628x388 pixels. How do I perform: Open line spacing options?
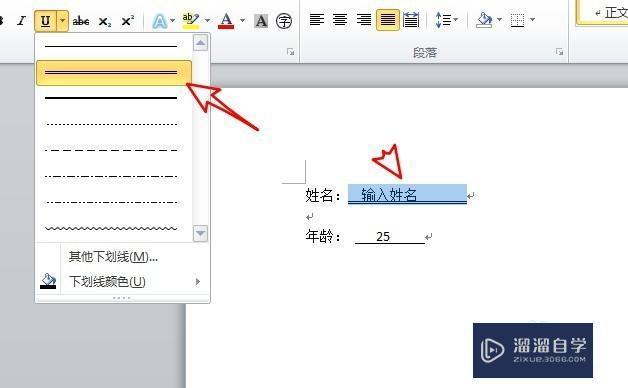coord(447,20)
